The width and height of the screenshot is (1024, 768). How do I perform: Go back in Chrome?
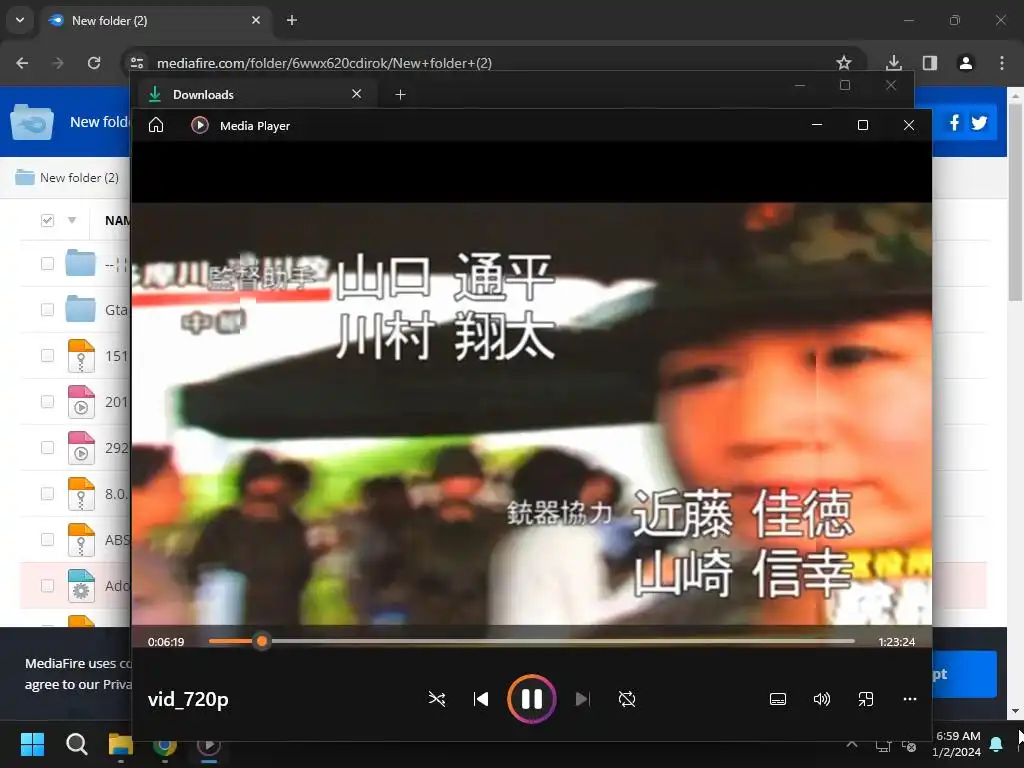(x=22, y=63)
